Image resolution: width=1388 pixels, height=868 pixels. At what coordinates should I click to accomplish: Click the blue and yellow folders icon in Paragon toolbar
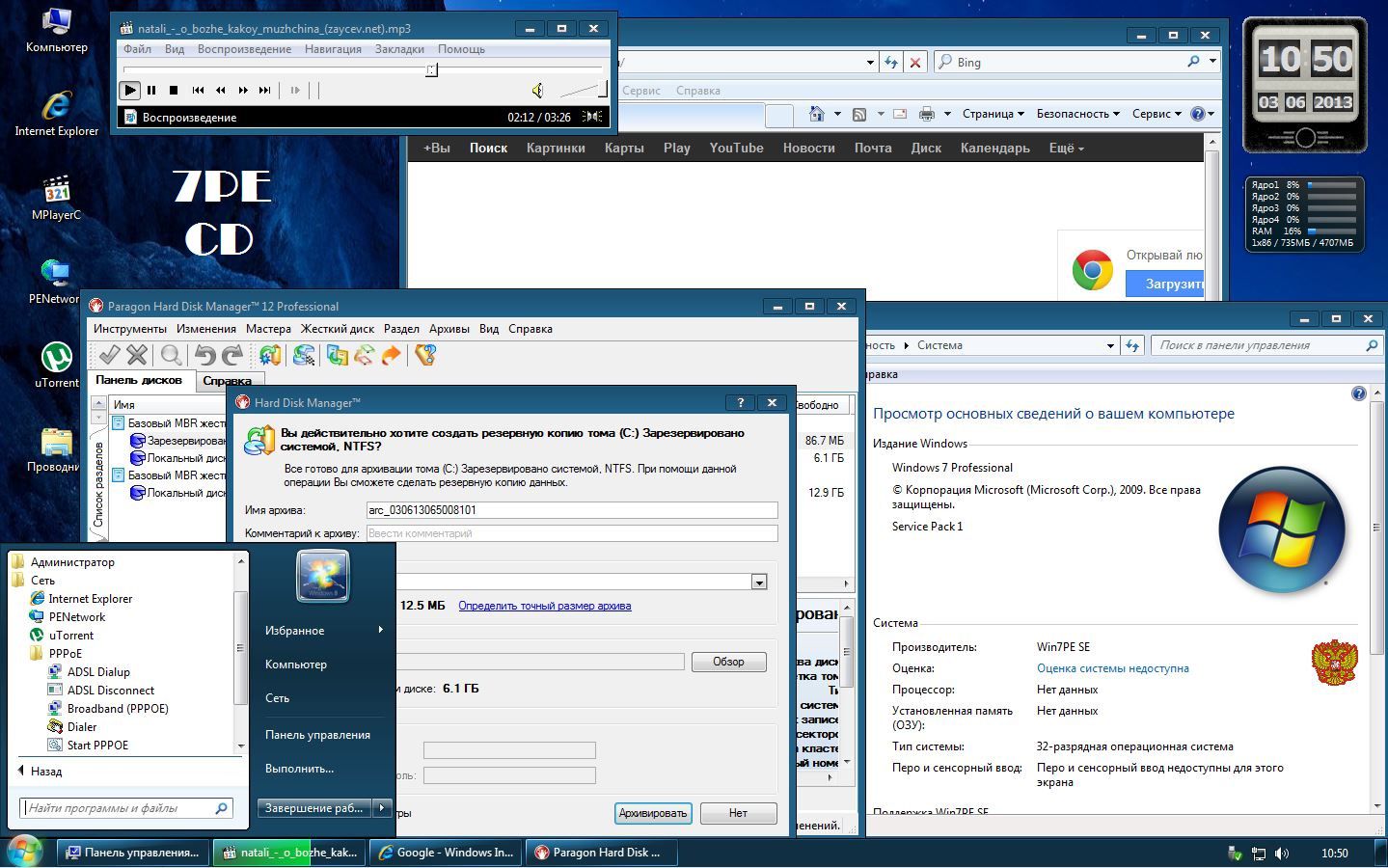[x=337, y=355]
